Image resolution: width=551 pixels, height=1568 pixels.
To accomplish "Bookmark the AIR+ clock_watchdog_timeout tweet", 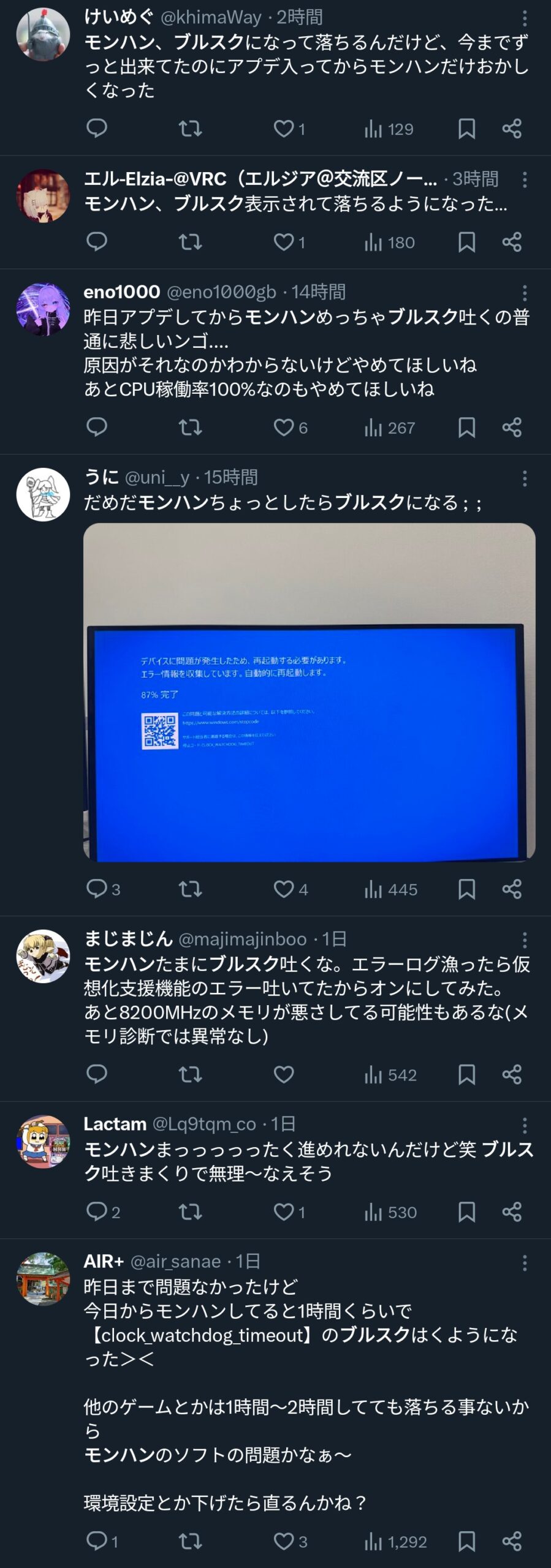I will point(467,1541).
